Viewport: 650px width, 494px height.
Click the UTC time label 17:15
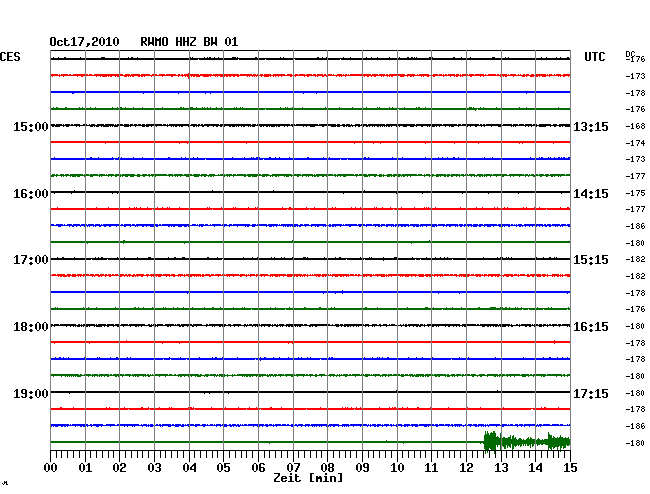click(x=591, y=393)
